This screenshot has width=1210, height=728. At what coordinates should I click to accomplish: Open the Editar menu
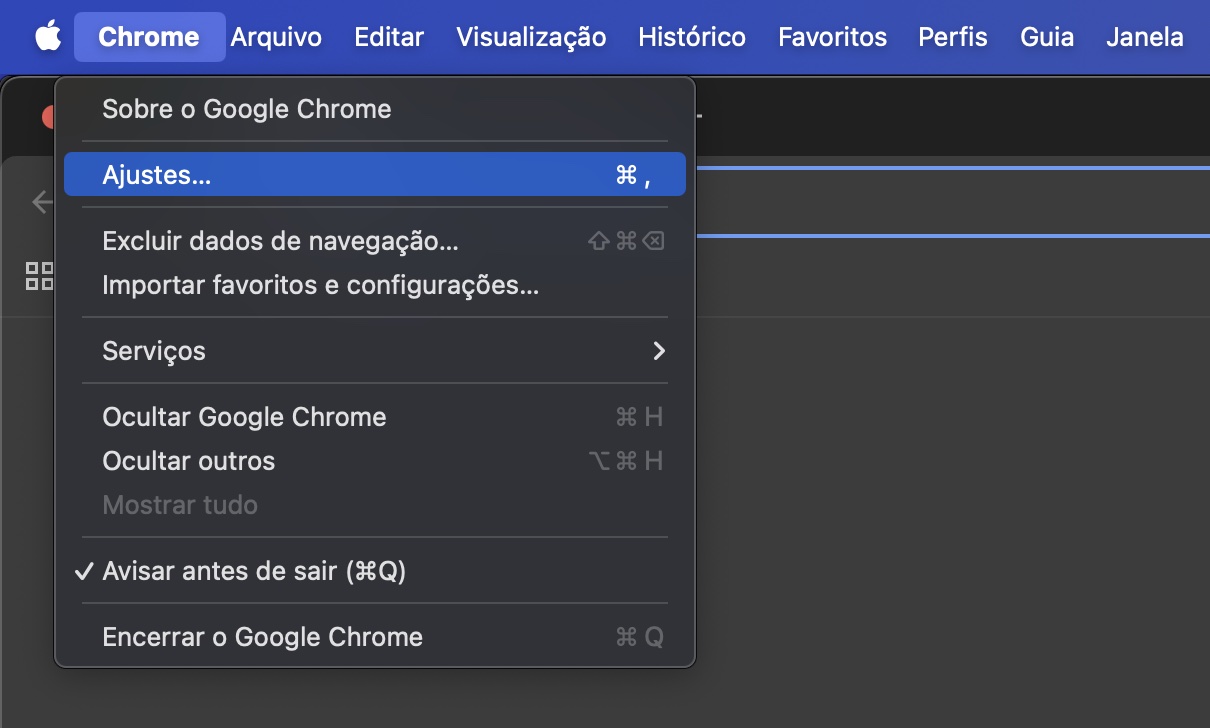388,37
